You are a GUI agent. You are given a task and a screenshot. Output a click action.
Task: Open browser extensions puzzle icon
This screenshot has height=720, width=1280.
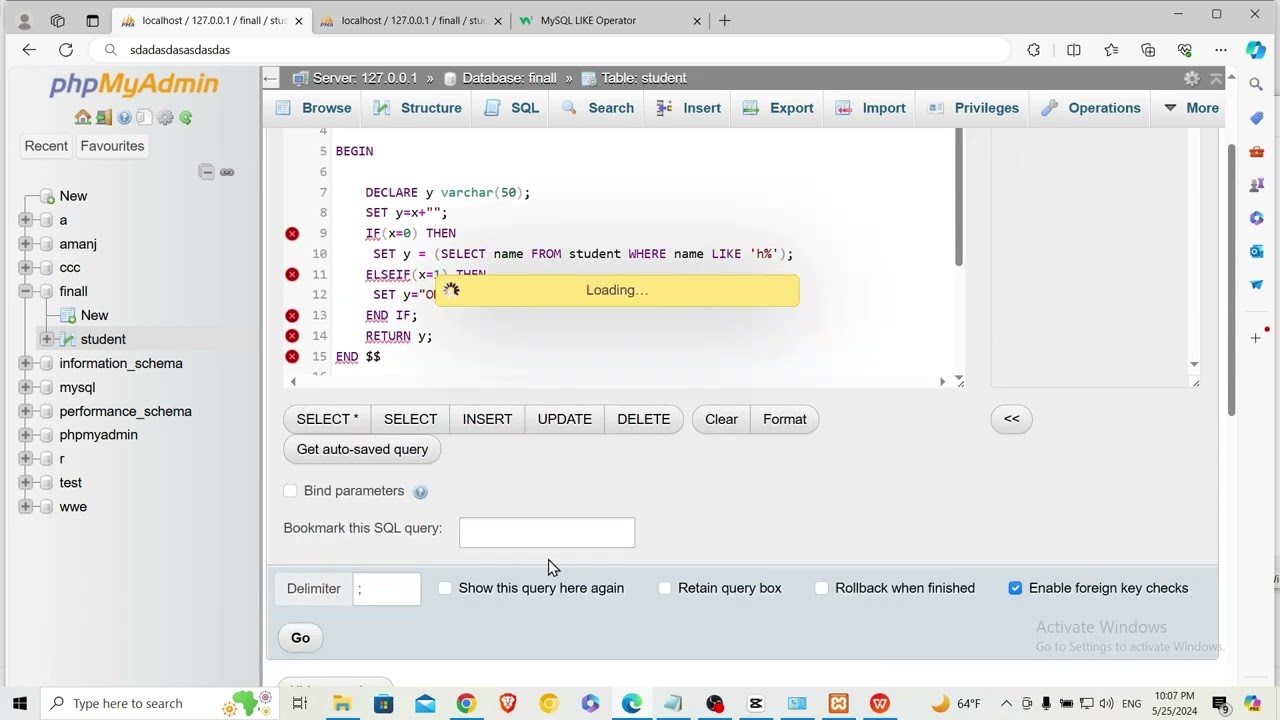pyautogui.click(x=1034, y=50)
